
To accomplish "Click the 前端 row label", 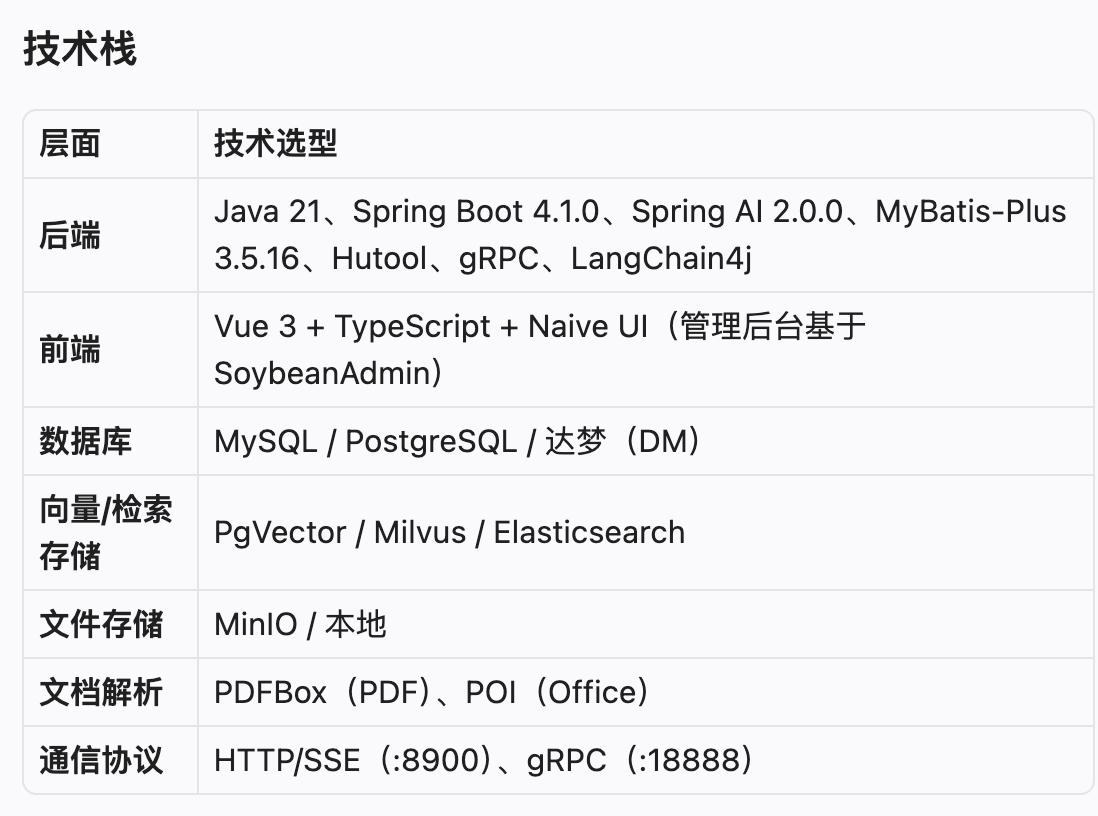I will point(70,349).
